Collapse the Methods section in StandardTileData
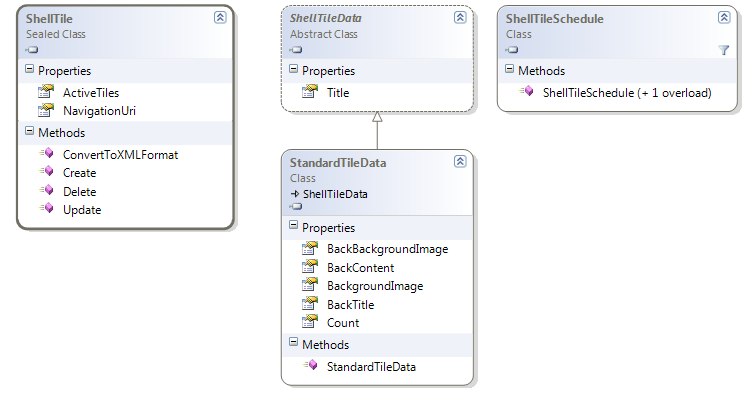Screen dimensions: 756x395 pos(293,342)
